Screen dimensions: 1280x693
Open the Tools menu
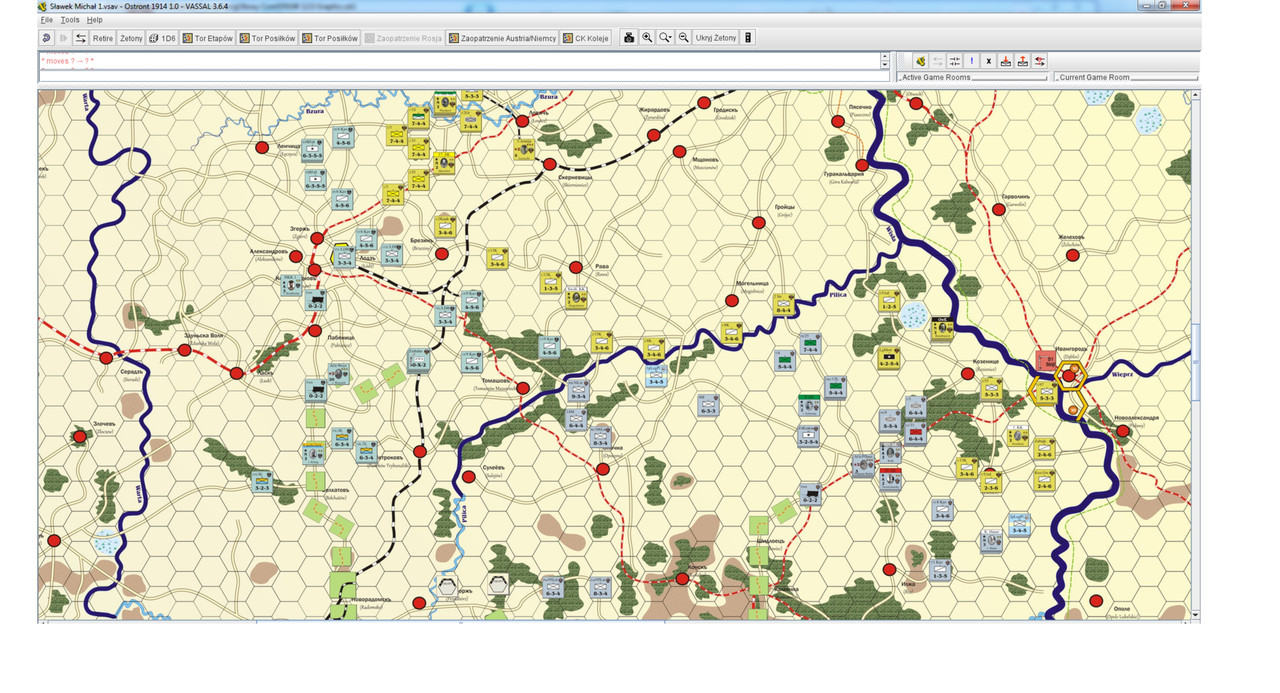tap(70, 20)
